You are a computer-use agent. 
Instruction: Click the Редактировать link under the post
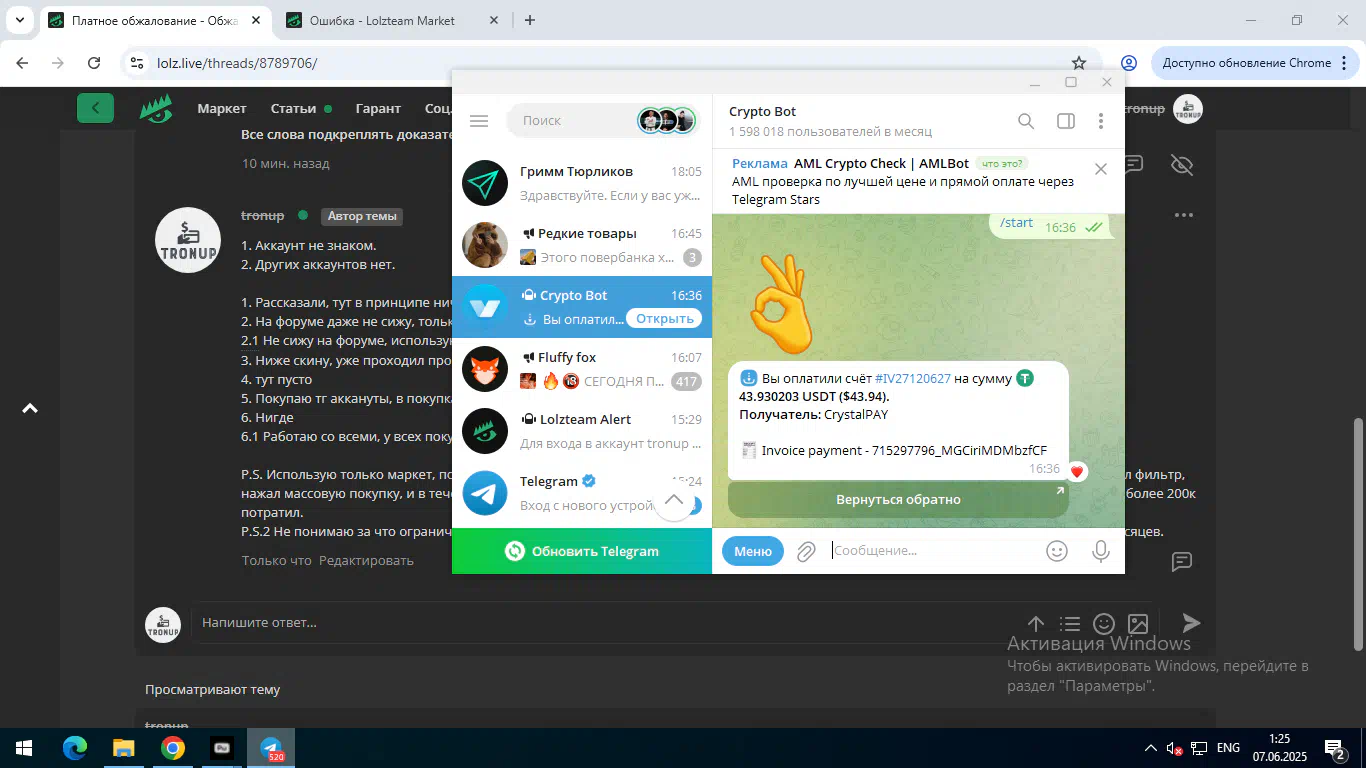pyautogui.click(x=366, y=560)
